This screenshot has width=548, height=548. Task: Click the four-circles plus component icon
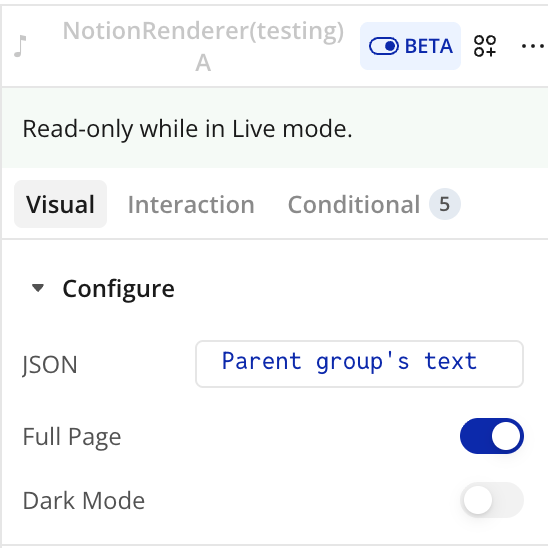(485, 46)
